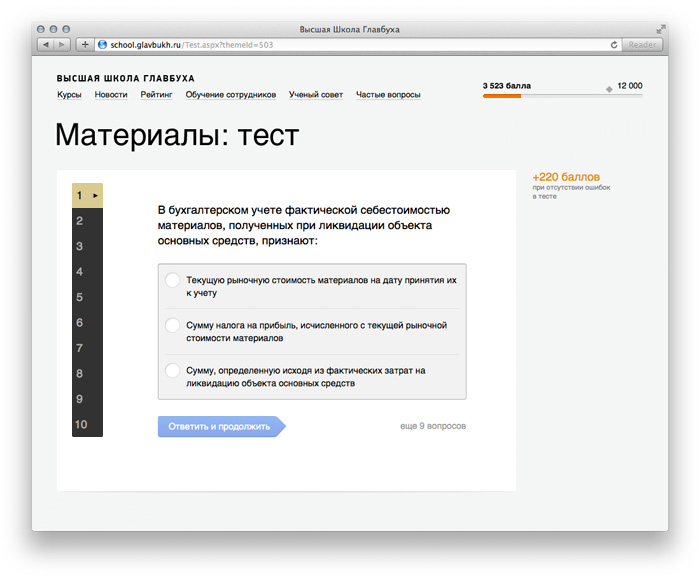The width and height of the screenshot is (700, 581).
Task: Go to the "Рейтинг" menu item
Action: click(x=156, y=95)
